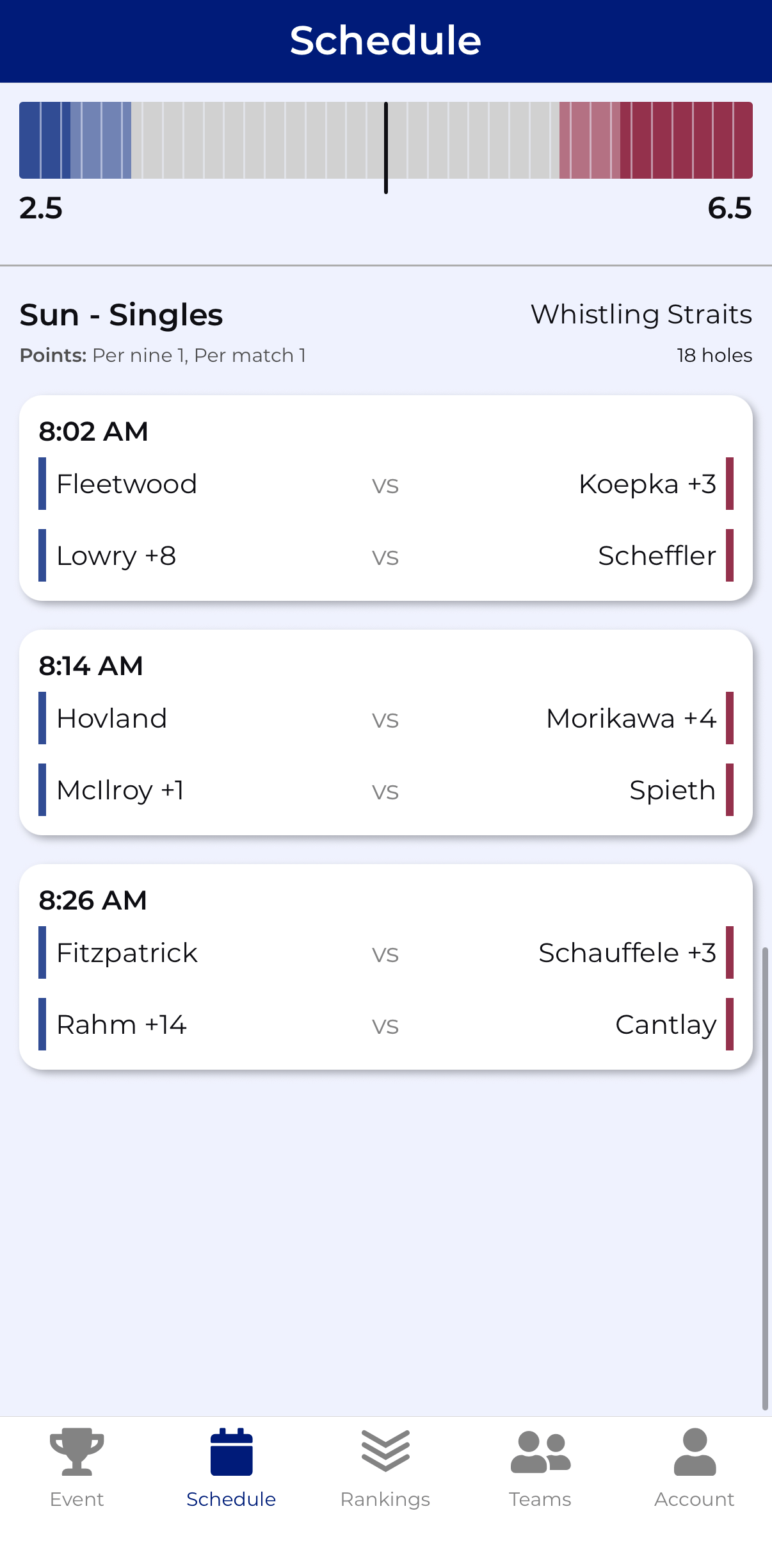Click the center marker on score bar

[x=386, y=147]
